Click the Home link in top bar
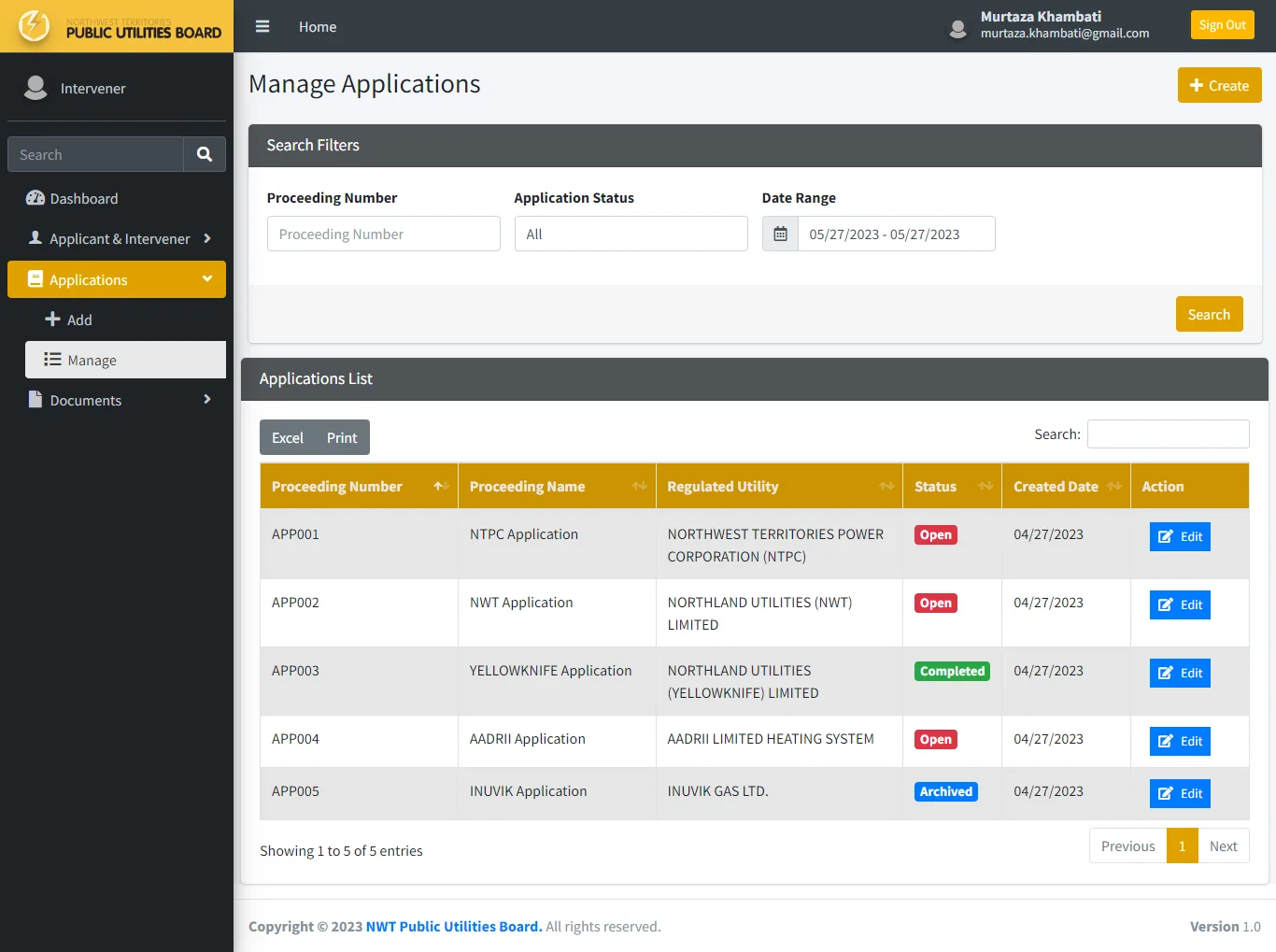The width and height of the screenshot is (1276, 952). [x=318, y=26]
